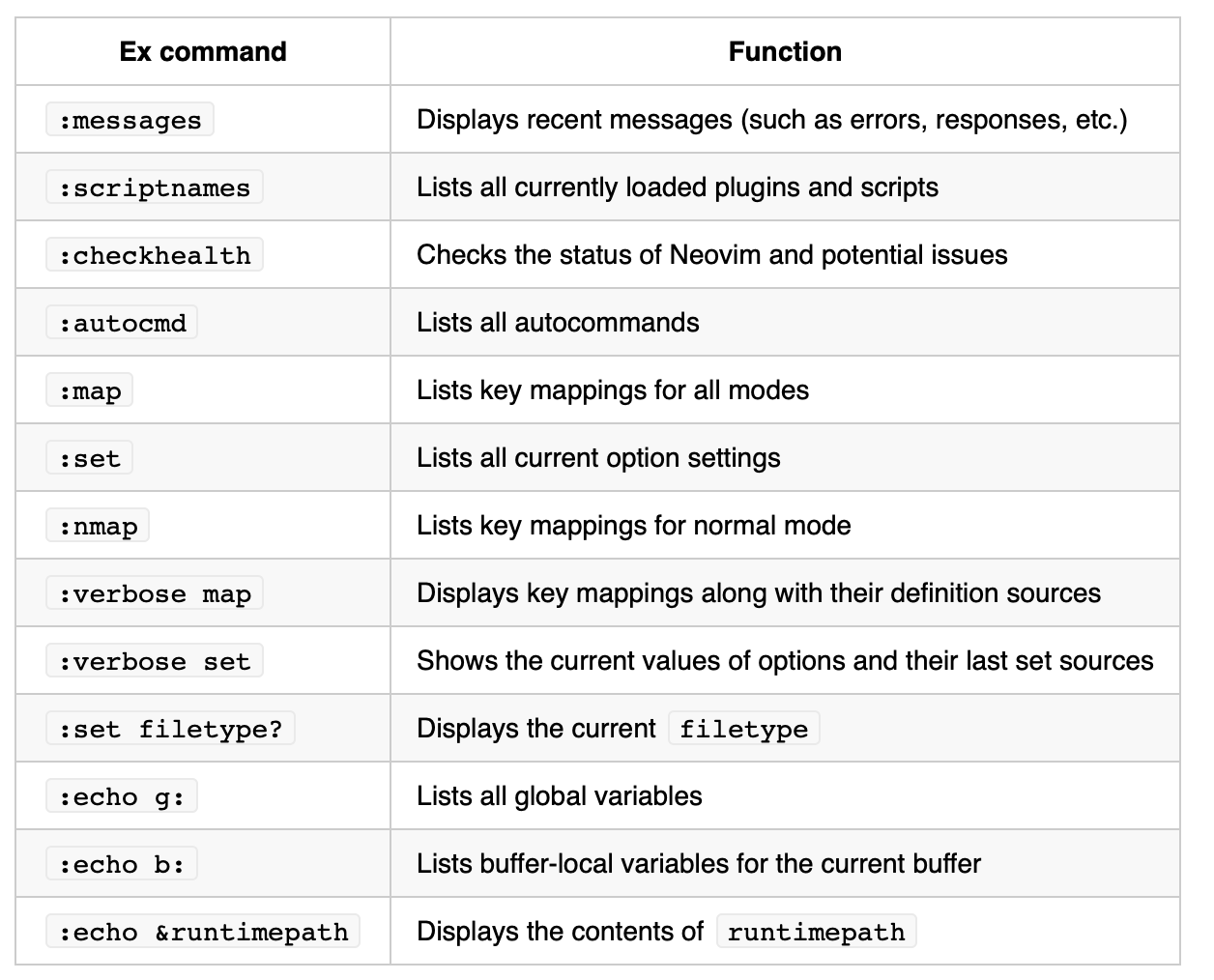Select the :verbose map command
This screenshot has height=980, width=1214.
(x=155, y=593)
